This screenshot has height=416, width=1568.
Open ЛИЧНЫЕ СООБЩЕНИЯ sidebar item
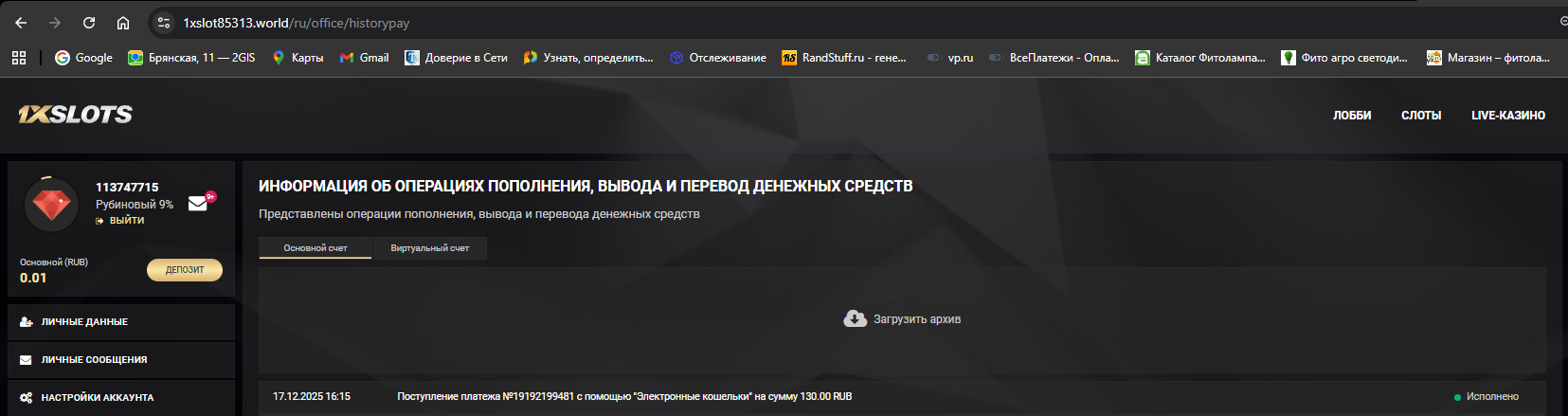coord(121,360)
